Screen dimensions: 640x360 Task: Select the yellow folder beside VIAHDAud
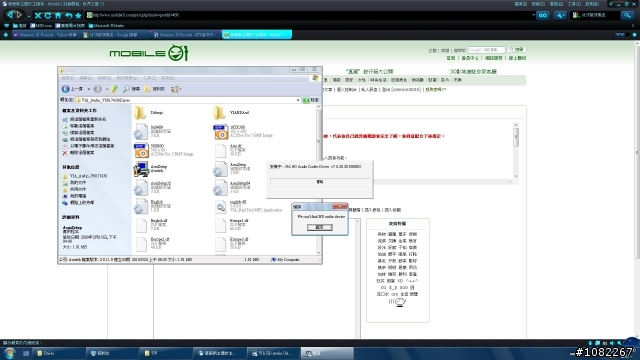[149, 112]
